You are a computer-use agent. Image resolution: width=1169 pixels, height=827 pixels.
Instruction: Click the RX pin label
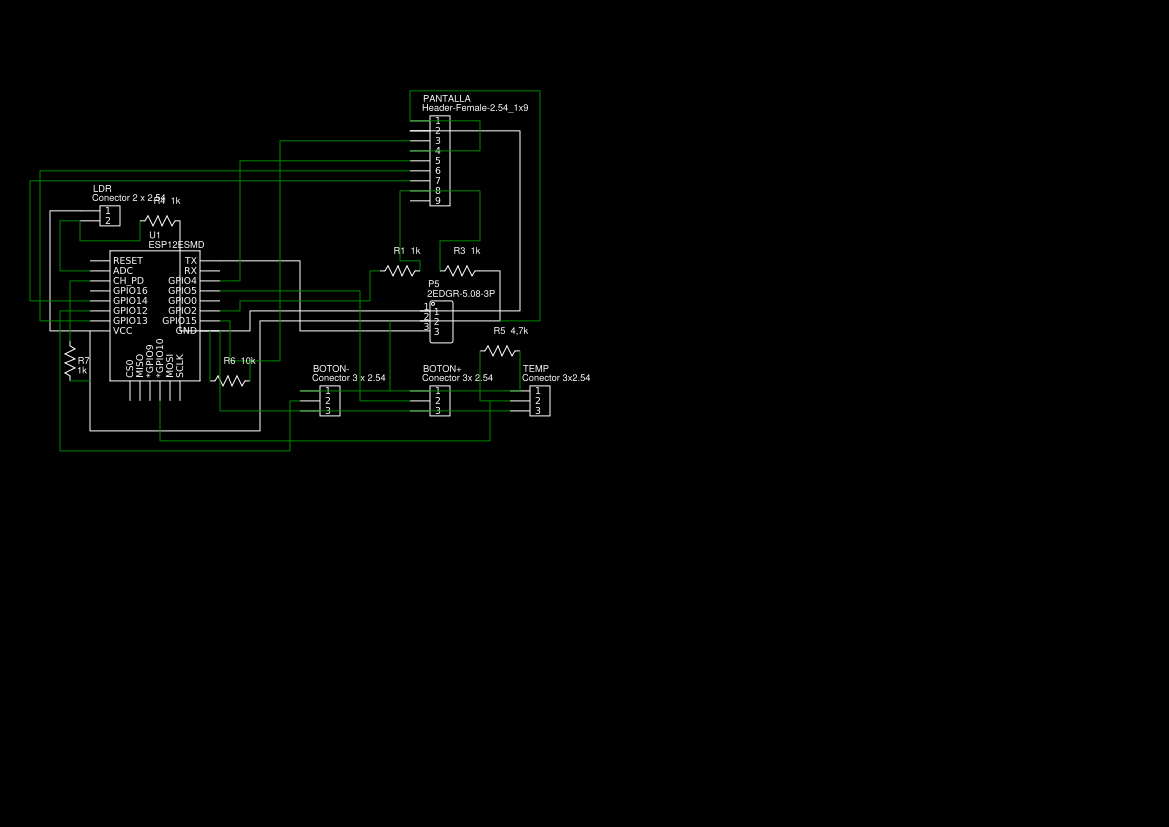point(191,271)
